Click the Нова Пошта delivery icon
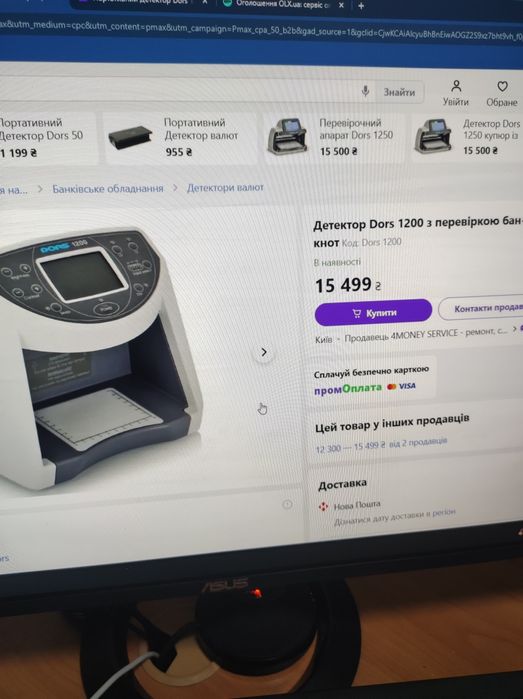The image size is (523, 699). click(x=323, y=507)
